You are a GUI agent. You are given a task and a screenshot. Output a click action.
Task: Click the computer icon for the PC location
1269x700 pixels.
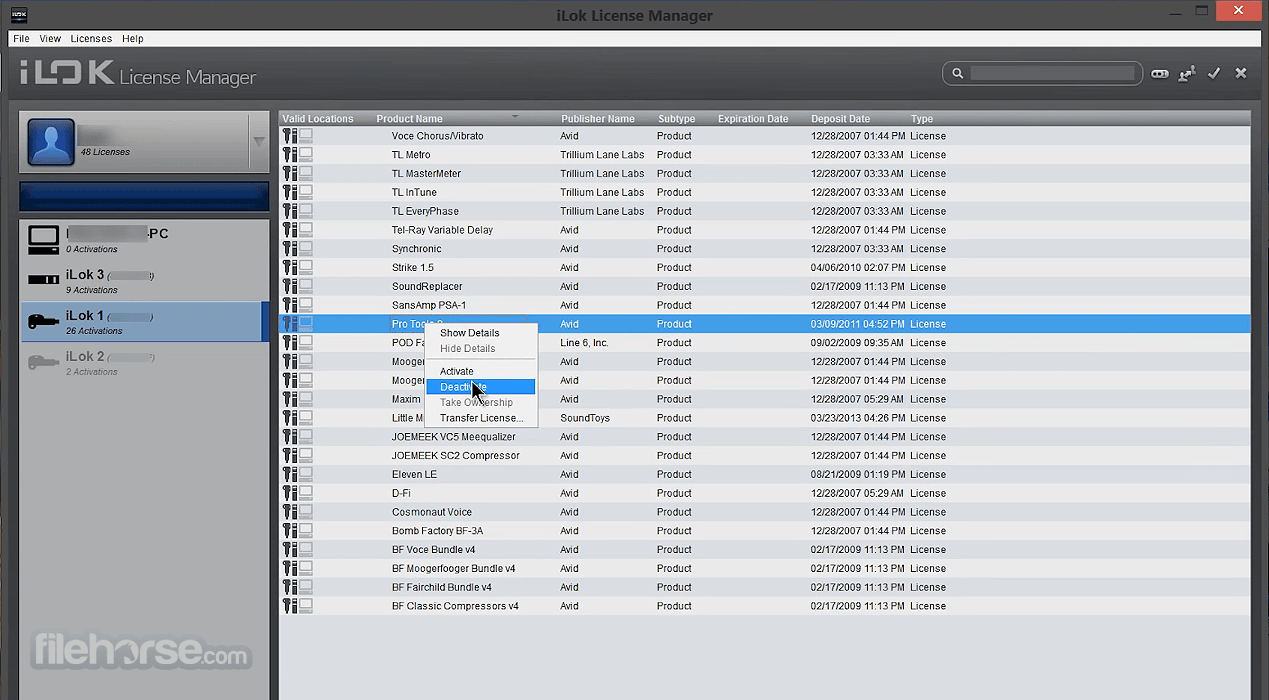[x=43, y=239]
